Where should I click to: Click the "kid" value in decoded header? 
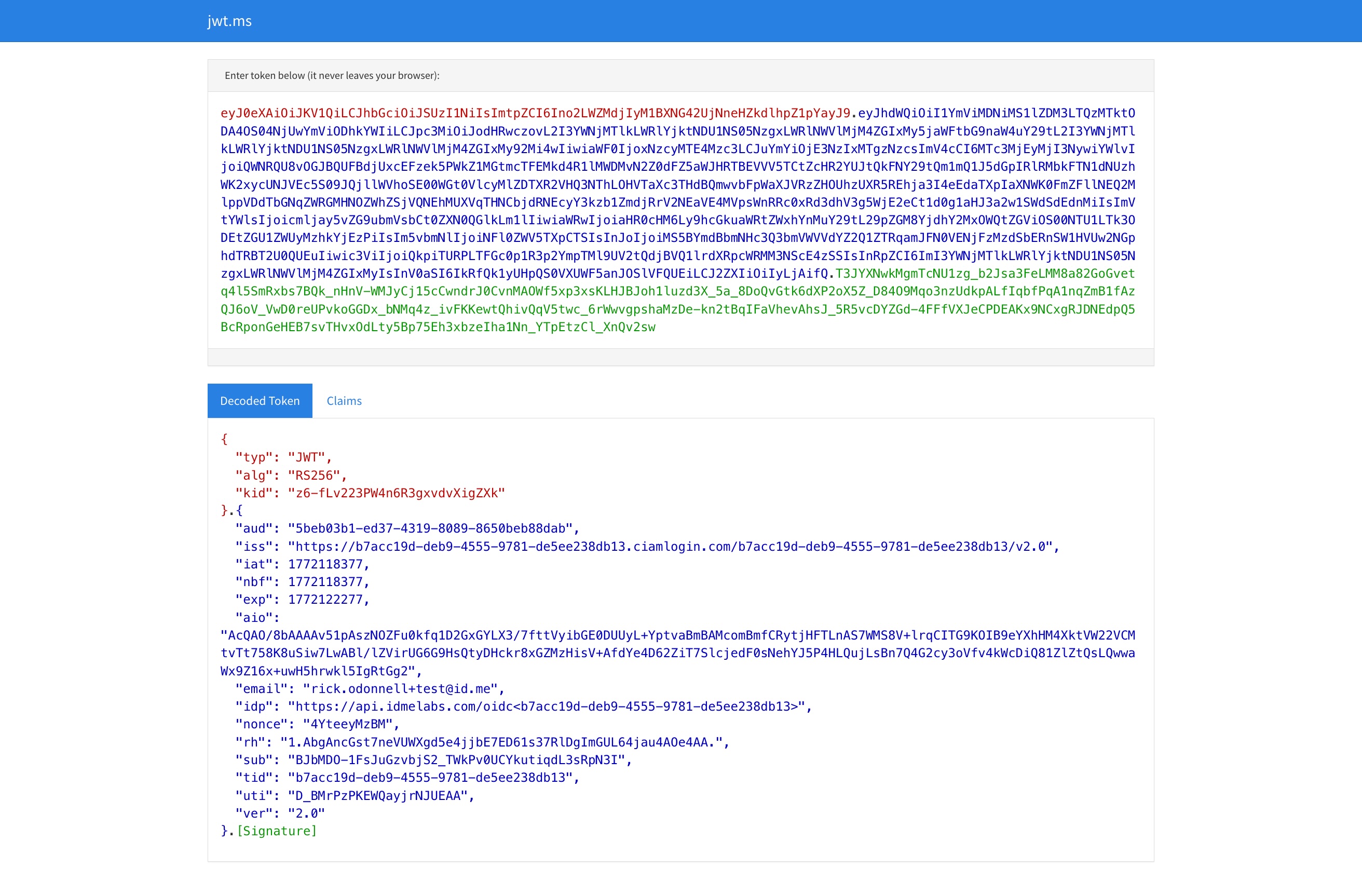396,493
